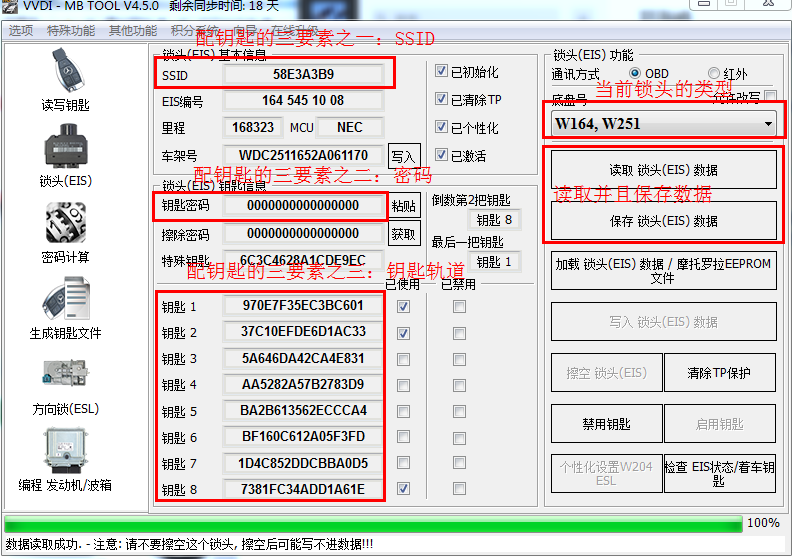Click the 车架号 field WDC2511652A061170
Viewport: 792px width, 559px height.
pyautogui.click(x=303, y=155)
